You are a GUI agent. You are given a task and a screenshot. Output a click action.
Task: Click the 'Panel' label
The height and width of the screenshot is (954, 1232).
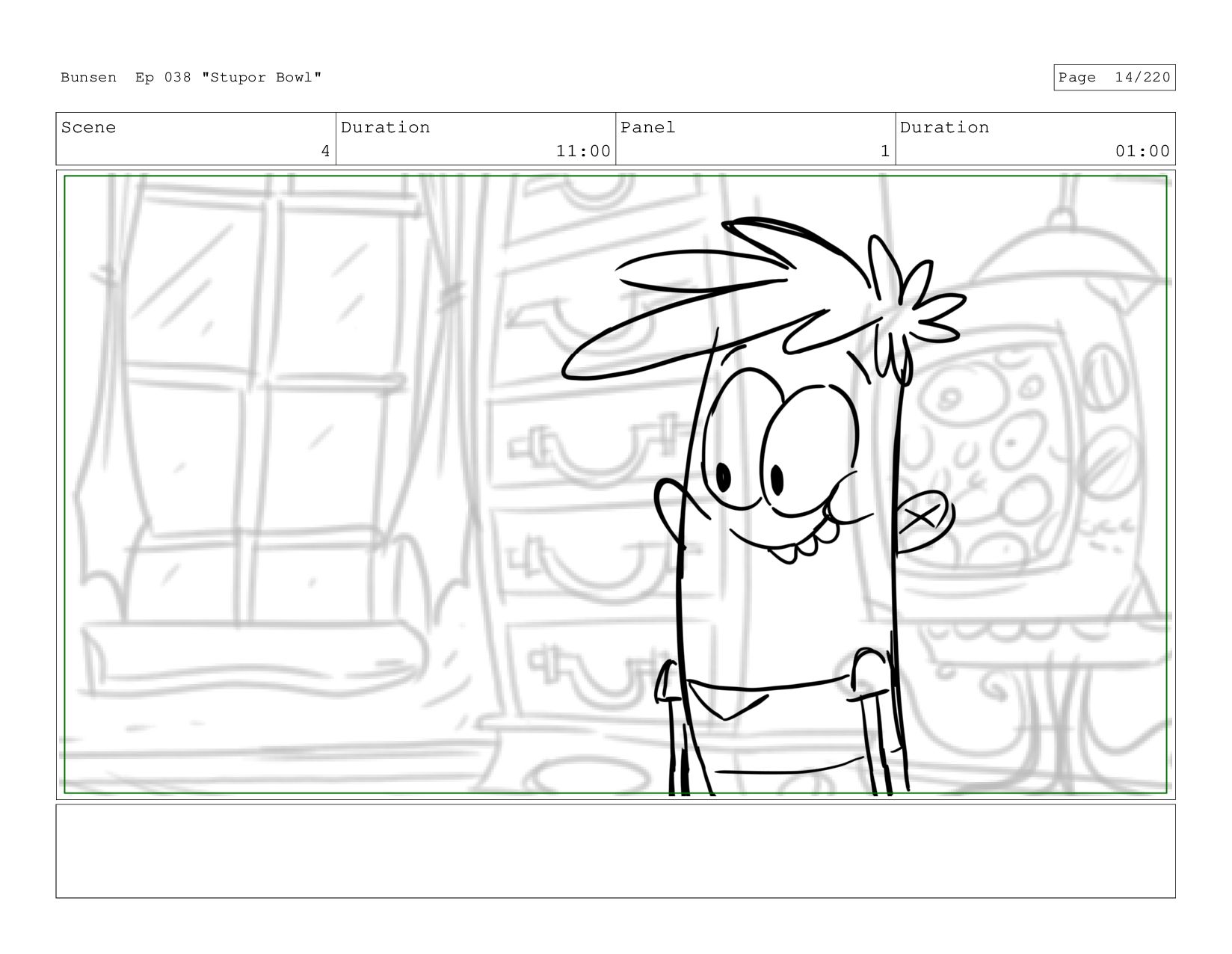point(647,128)
